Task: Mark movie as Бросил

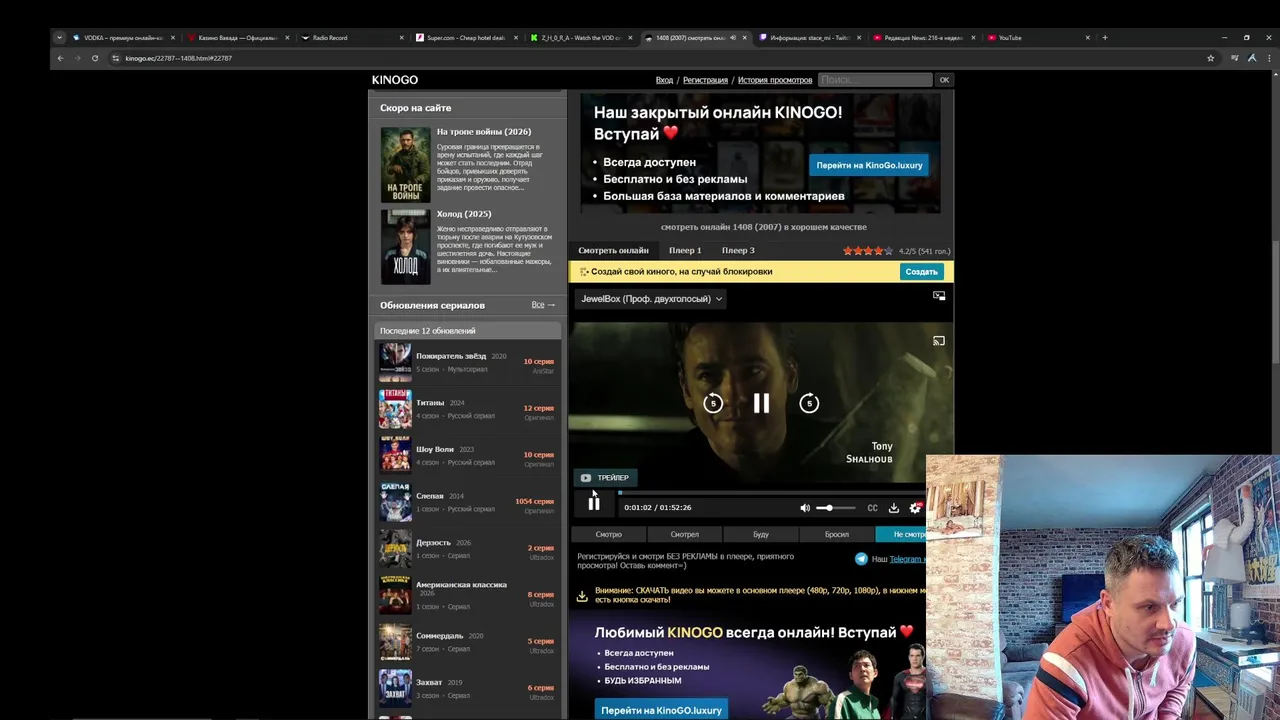Action: click(837, 534)
